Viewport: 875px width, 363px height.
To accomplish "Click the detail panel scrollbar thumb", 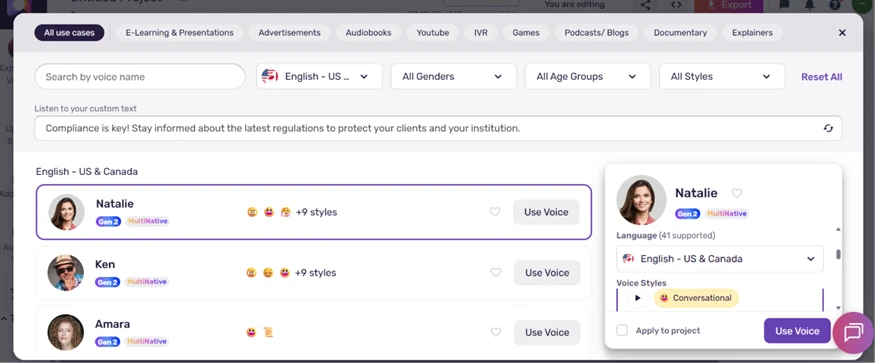I will tap(838, 254).
